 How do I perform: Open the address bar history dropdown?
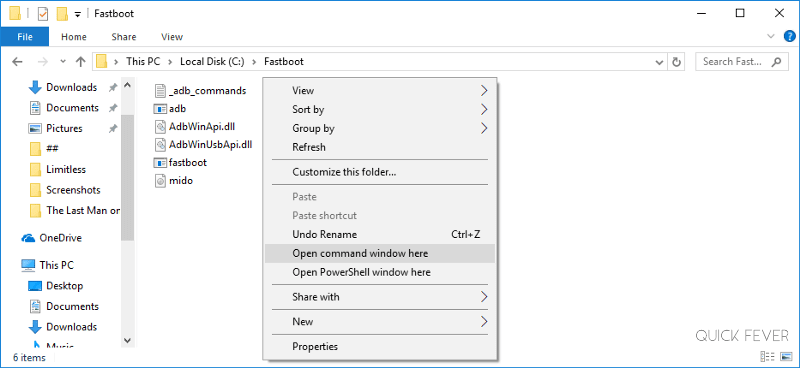658,62
